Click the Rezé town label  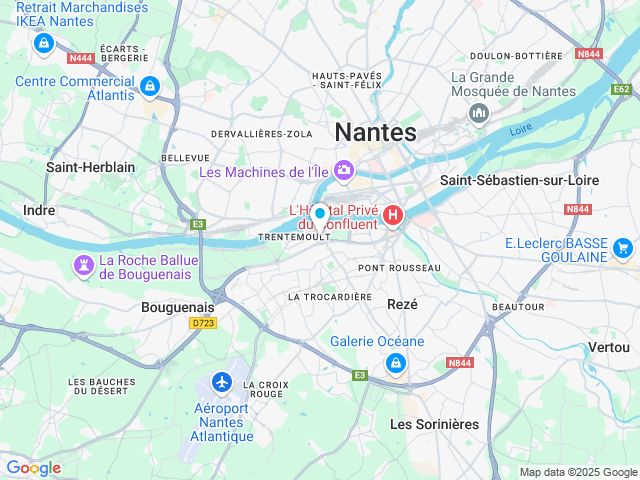402,304
